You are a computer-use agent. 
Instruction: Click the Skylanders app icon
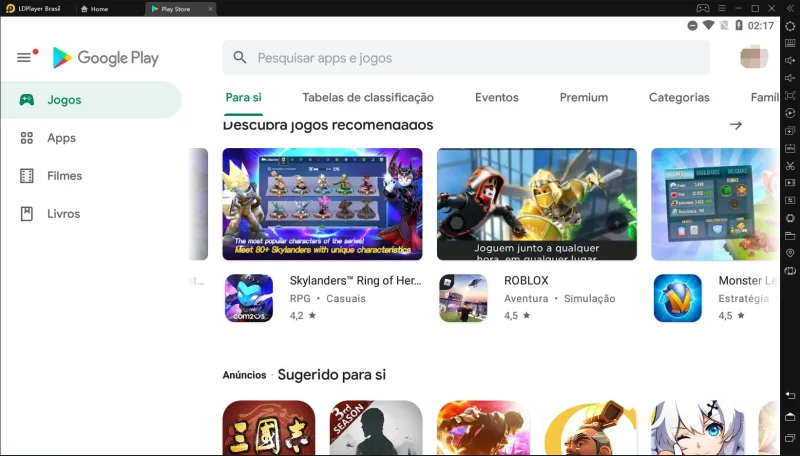[249, 298]
